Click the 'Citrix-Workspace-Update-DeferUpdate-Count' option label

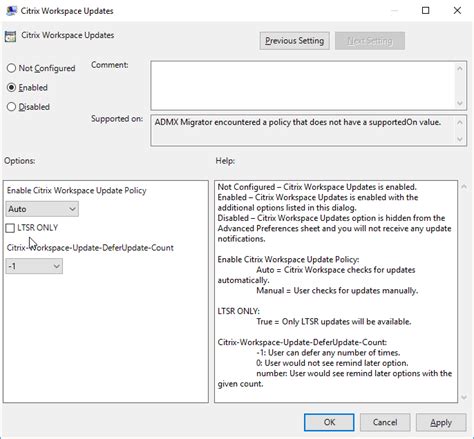tap(90, 248)
